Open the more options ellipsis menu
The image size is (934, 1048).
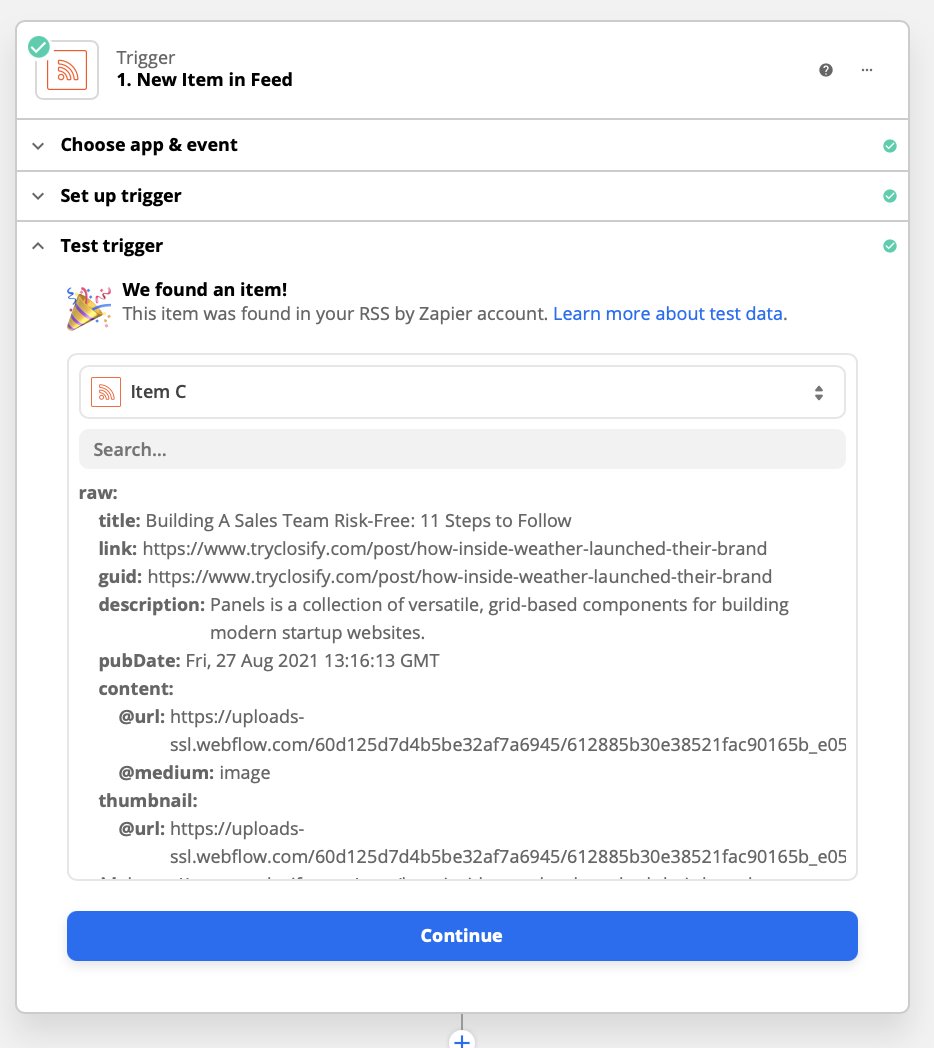click(866, 70)
